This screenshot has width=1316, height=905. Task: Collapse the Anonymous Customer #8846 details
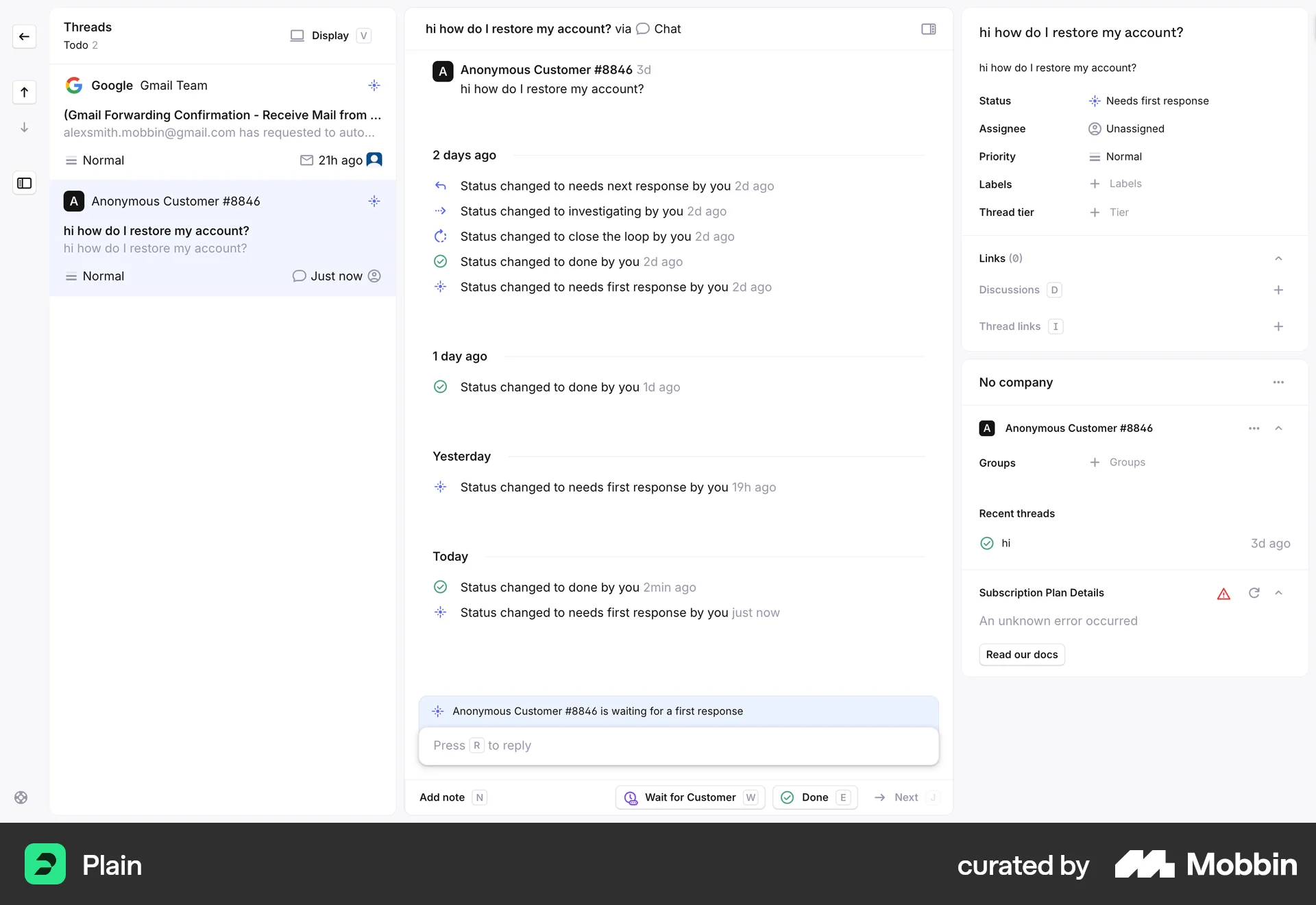click(1279, 428)
